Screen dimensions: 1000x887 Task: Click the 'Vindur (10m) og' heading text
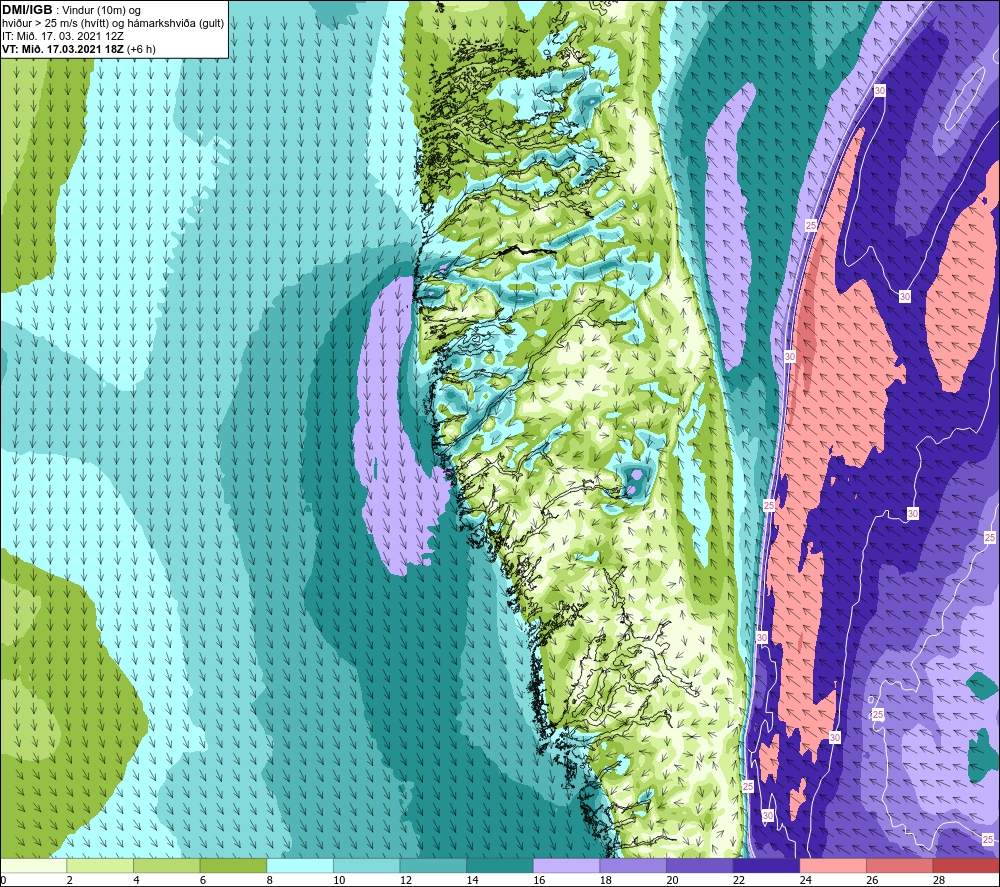tap(102, 11)
